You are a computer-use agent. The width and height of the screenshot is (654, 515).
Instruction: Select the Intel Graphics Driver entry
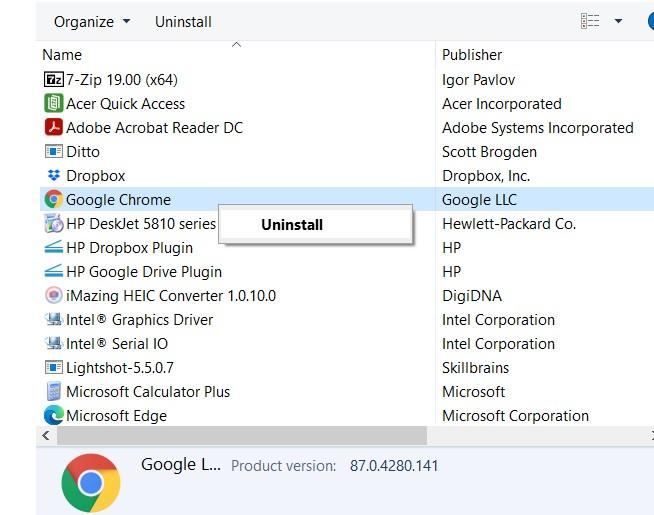(139, 320)
